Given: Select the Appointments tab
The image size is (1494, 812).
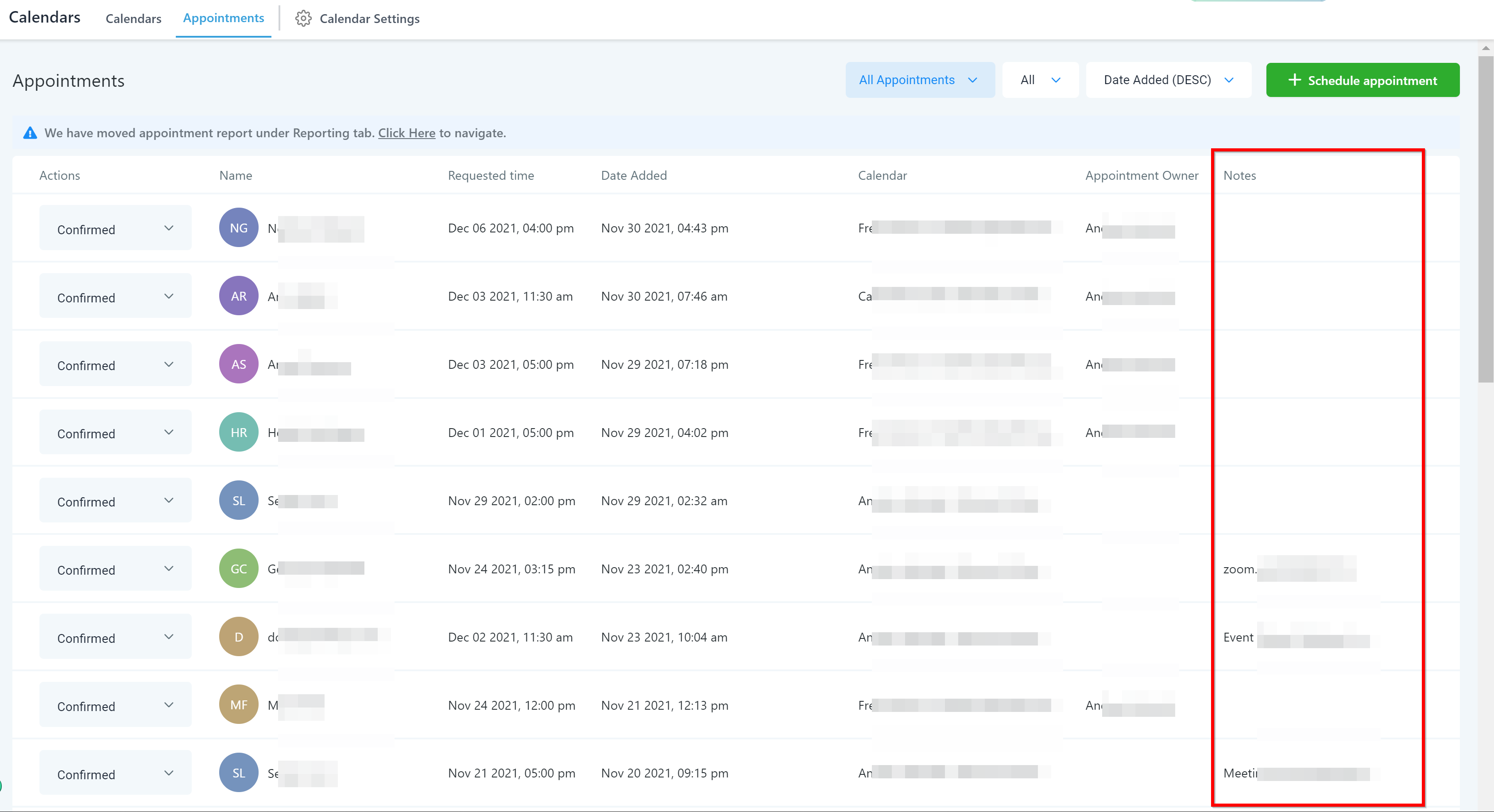Looking at the screenshot, I should click(x=223, y=18).
